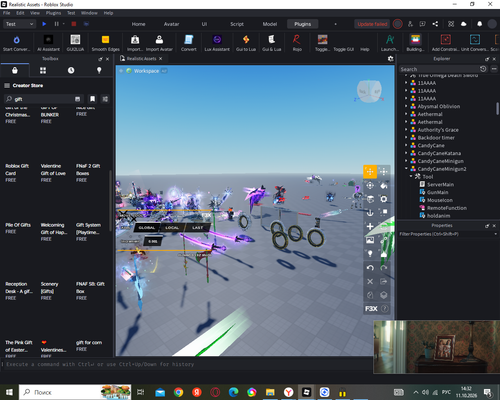Viewport: 500px width, 400px height.
Task: Click the Toolbox recent clock tab
Action: [71, 70]
